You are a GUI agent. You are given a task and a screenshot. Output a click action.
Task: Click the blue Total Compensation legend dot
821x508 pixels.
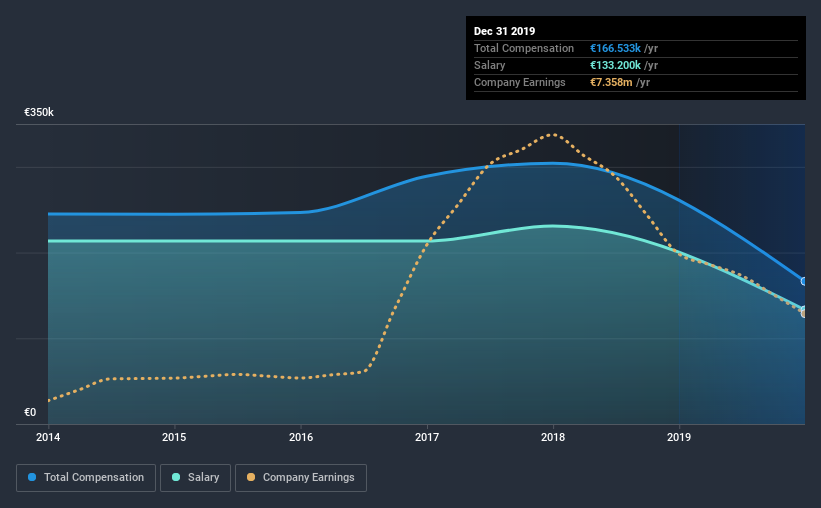(x=32, y=477)
